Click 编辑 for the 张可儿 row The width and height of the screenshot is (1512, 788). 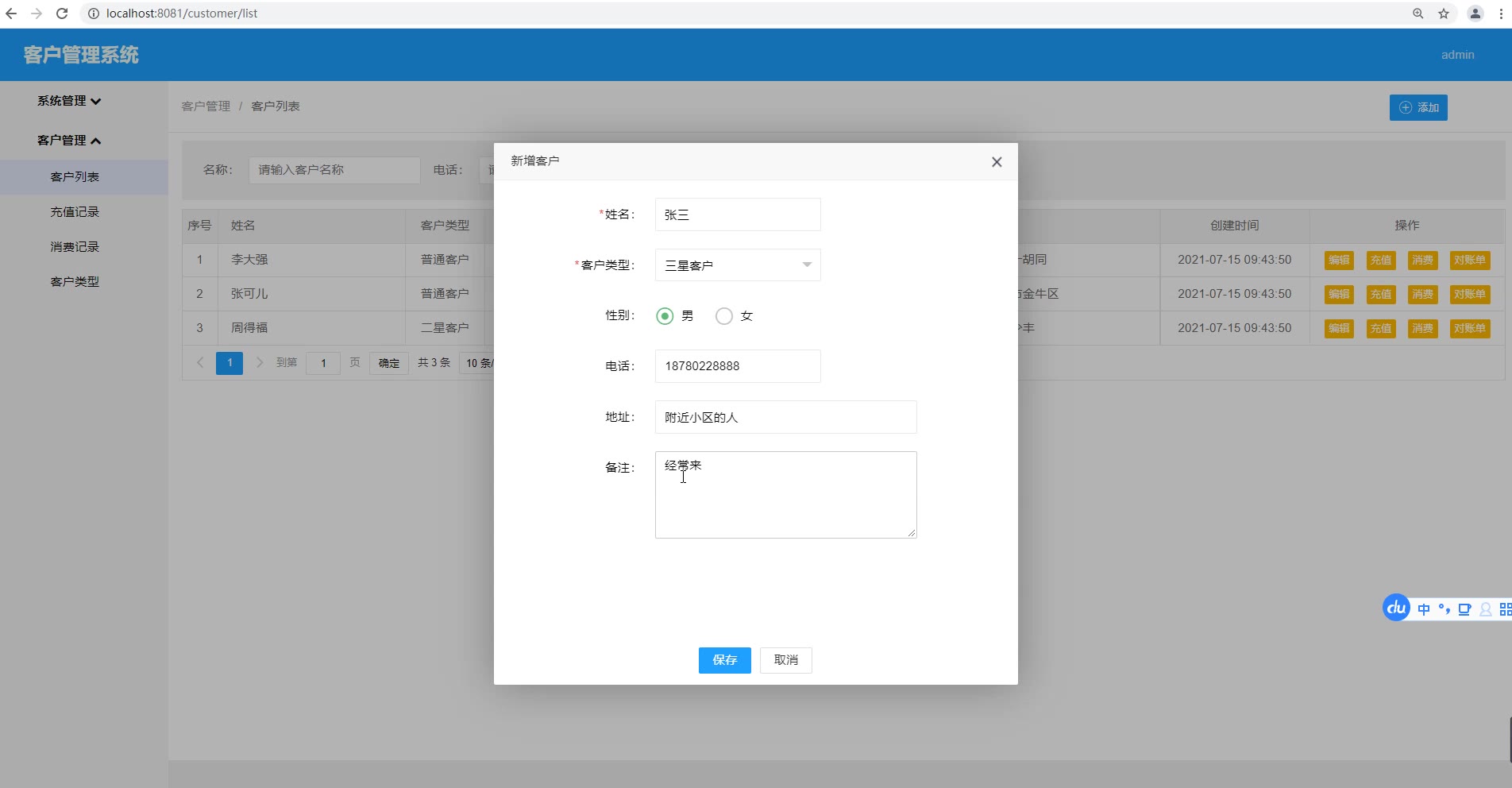tap(1339, 295)
